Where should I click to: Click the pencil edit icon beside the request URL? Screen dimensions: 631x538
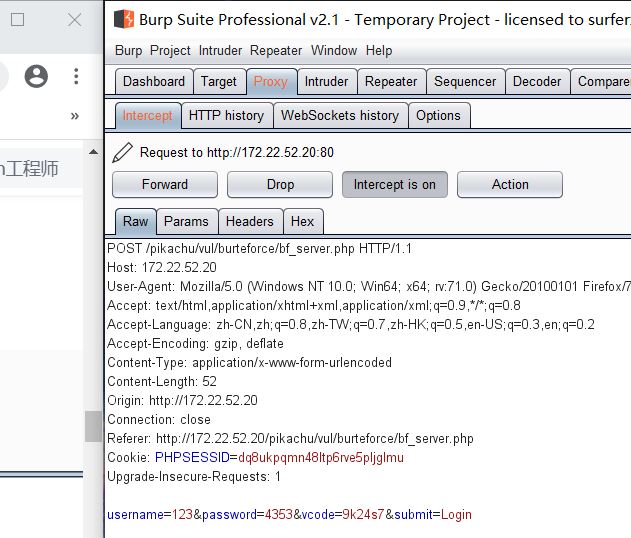click(x=122, y=153)
